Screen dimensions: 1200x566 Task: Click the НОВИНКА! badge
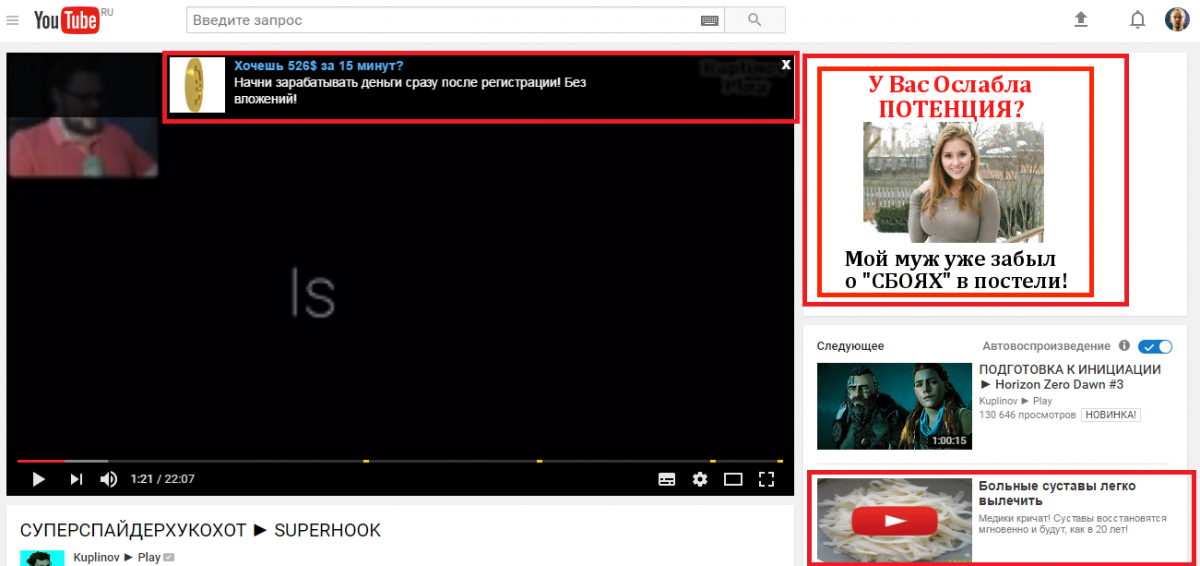click(1112, 414)
